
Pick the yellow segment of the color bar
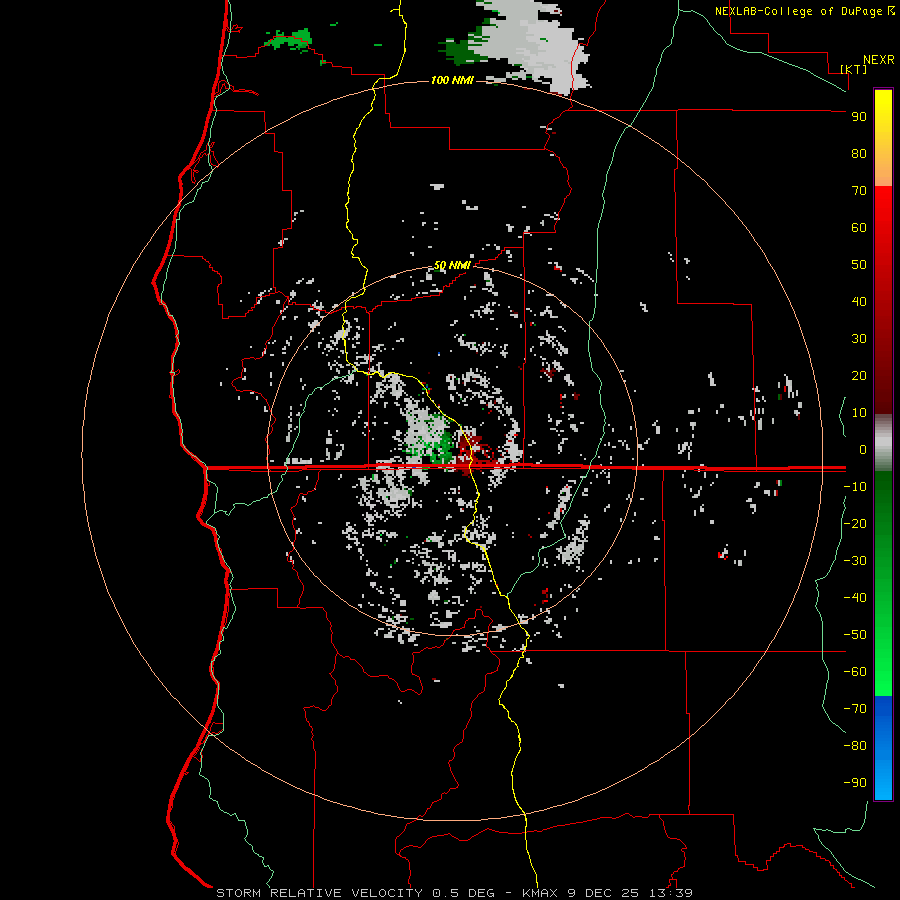[883, 138]
